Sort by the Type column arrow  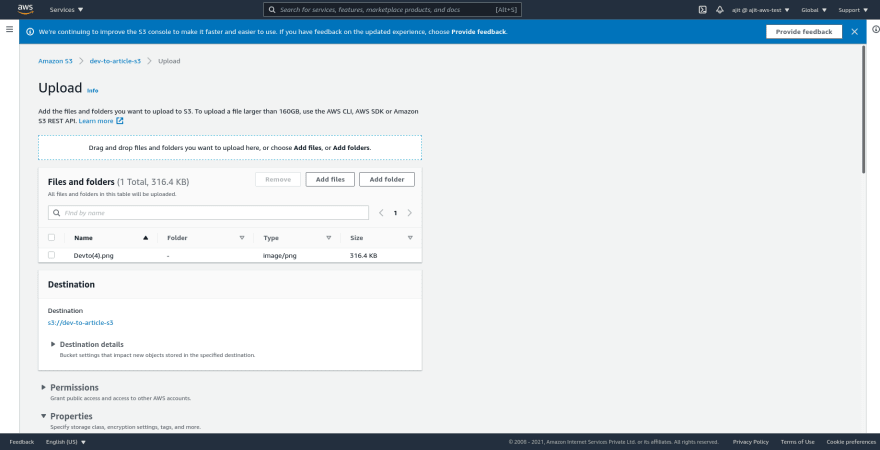tap(329, 238)
